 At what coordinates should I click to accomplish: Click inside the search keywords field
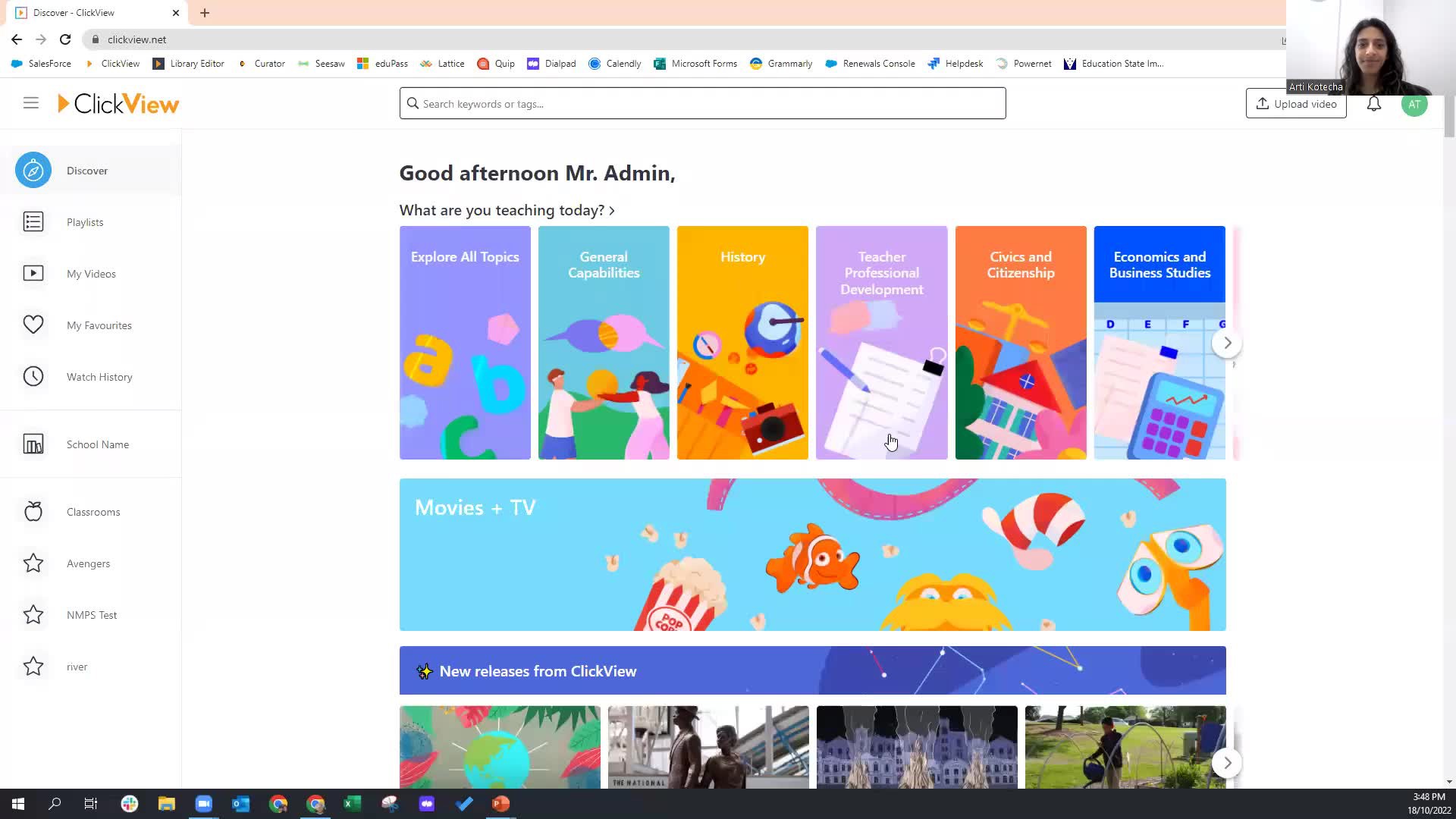point(702,103)
